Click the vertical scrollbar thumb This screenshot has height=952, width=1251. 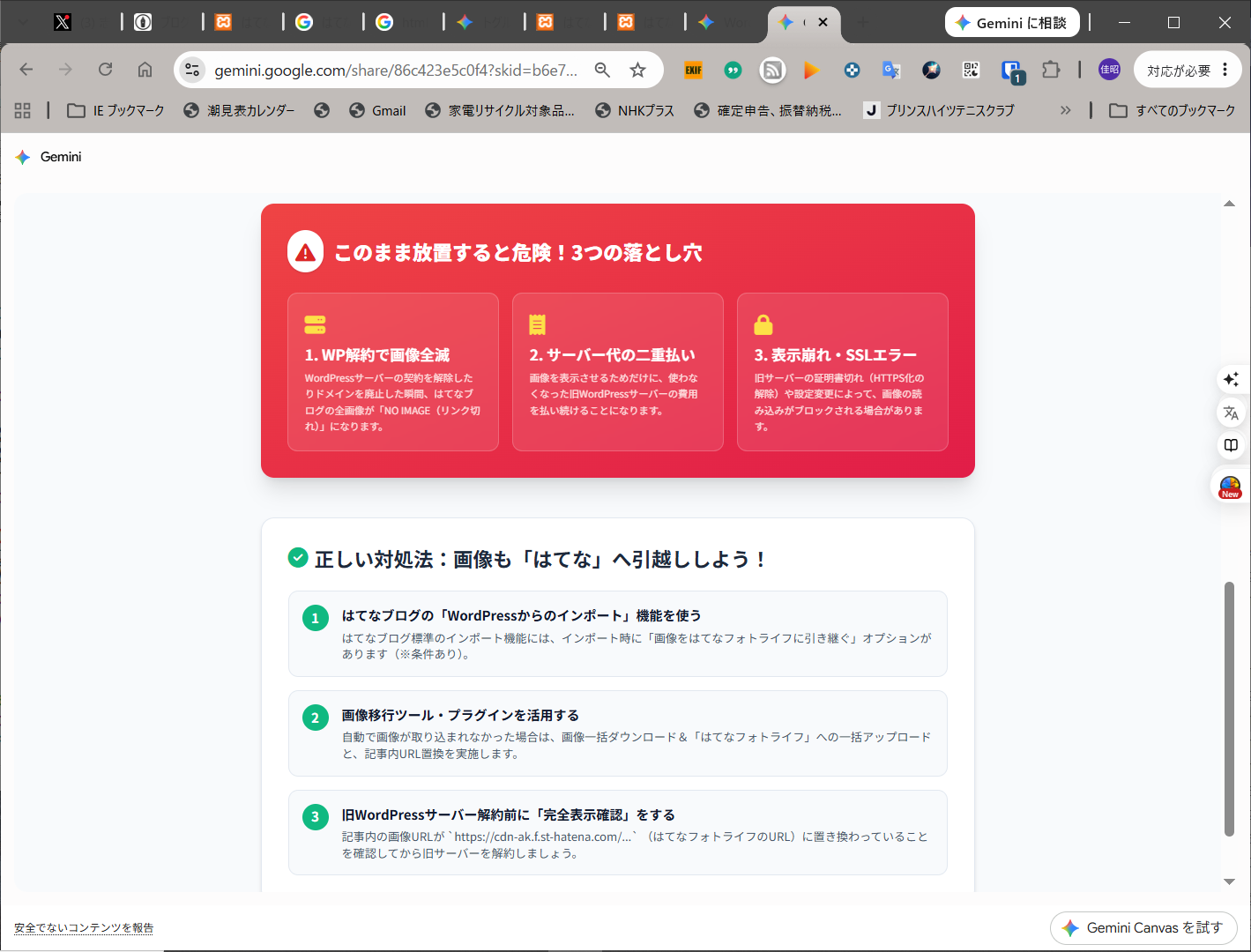click(1229, 709)
